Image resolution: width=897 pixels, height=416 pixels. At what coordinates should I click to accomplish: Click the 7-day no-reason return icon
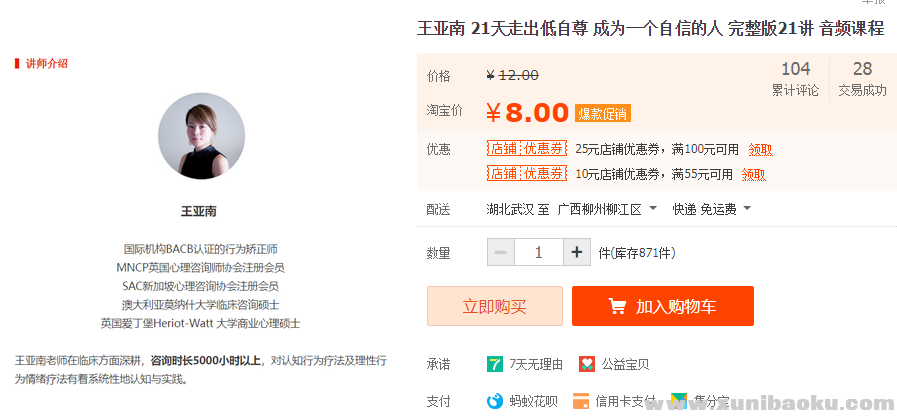[x=494, y=364]
